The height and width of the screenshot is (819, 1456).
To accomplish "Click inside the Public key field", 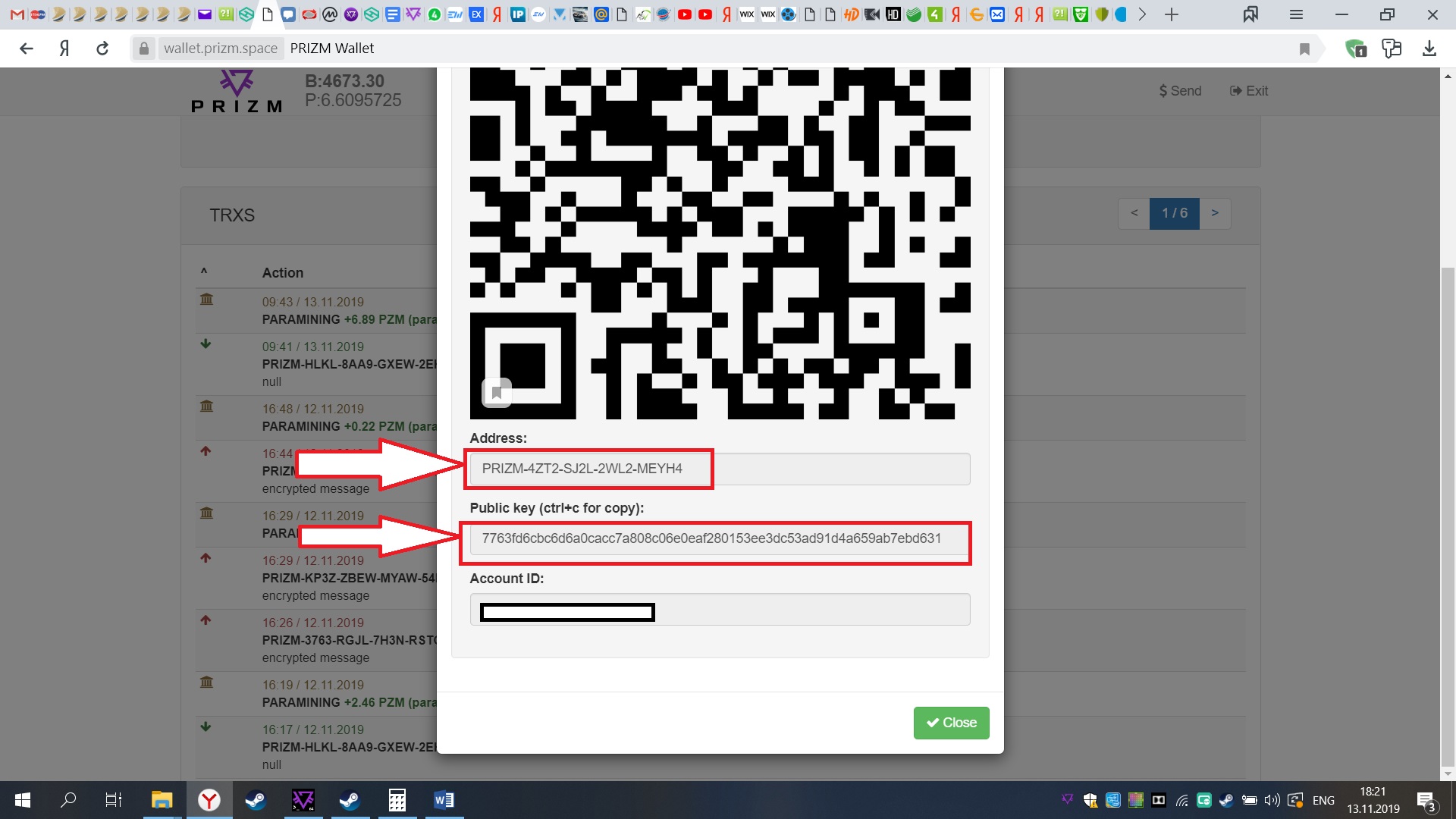I will point(720,538).
